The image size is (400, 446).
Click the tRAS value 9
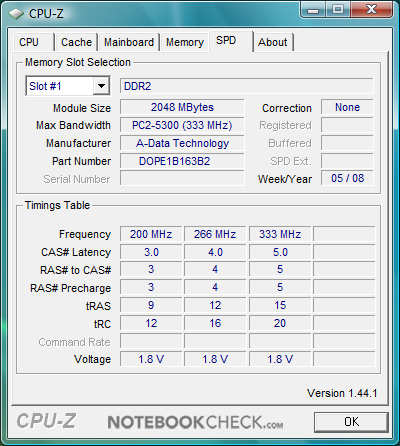(151, 305)
